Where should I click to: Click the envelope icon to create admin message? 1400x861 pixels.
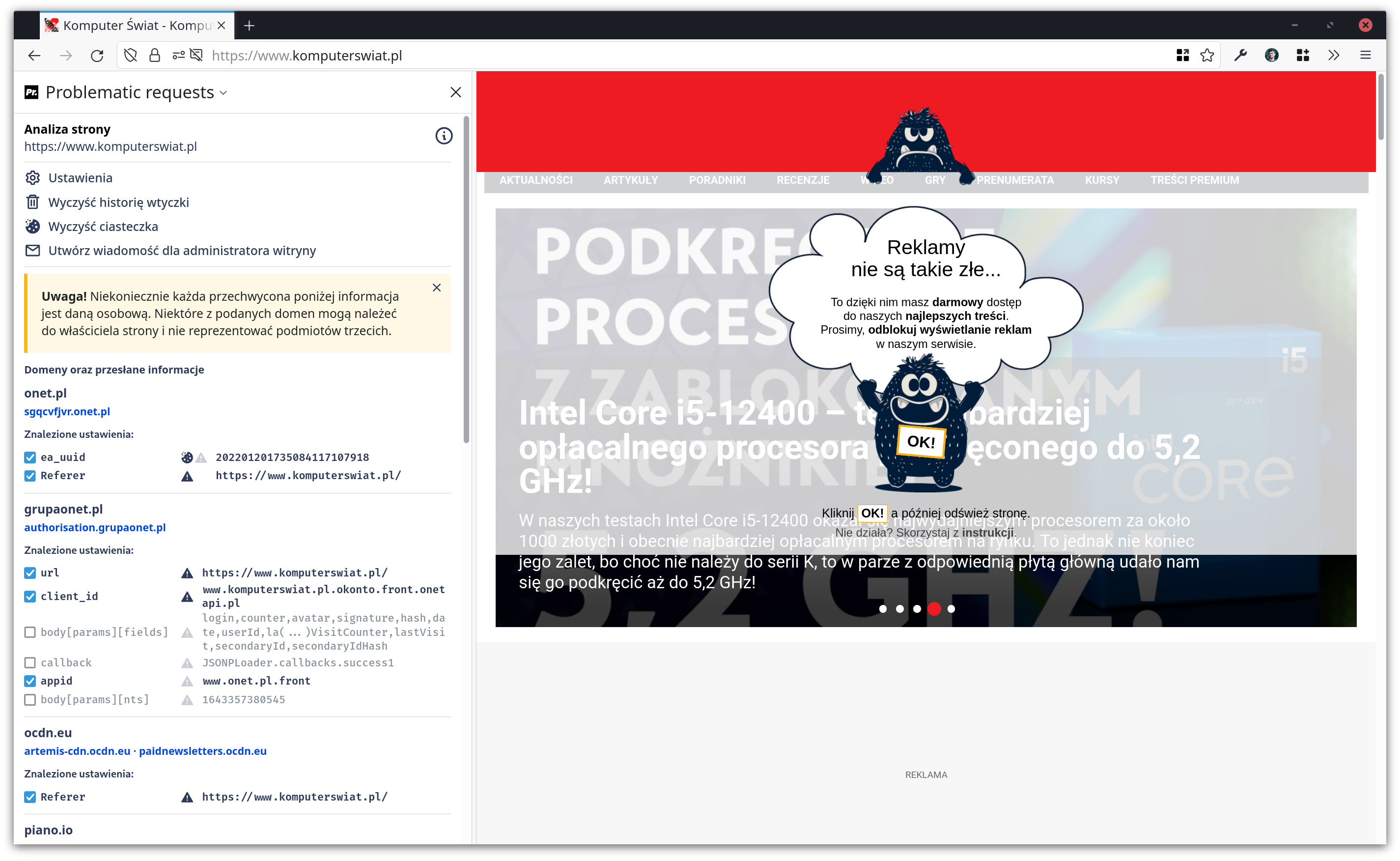click(x=32, y=251)
